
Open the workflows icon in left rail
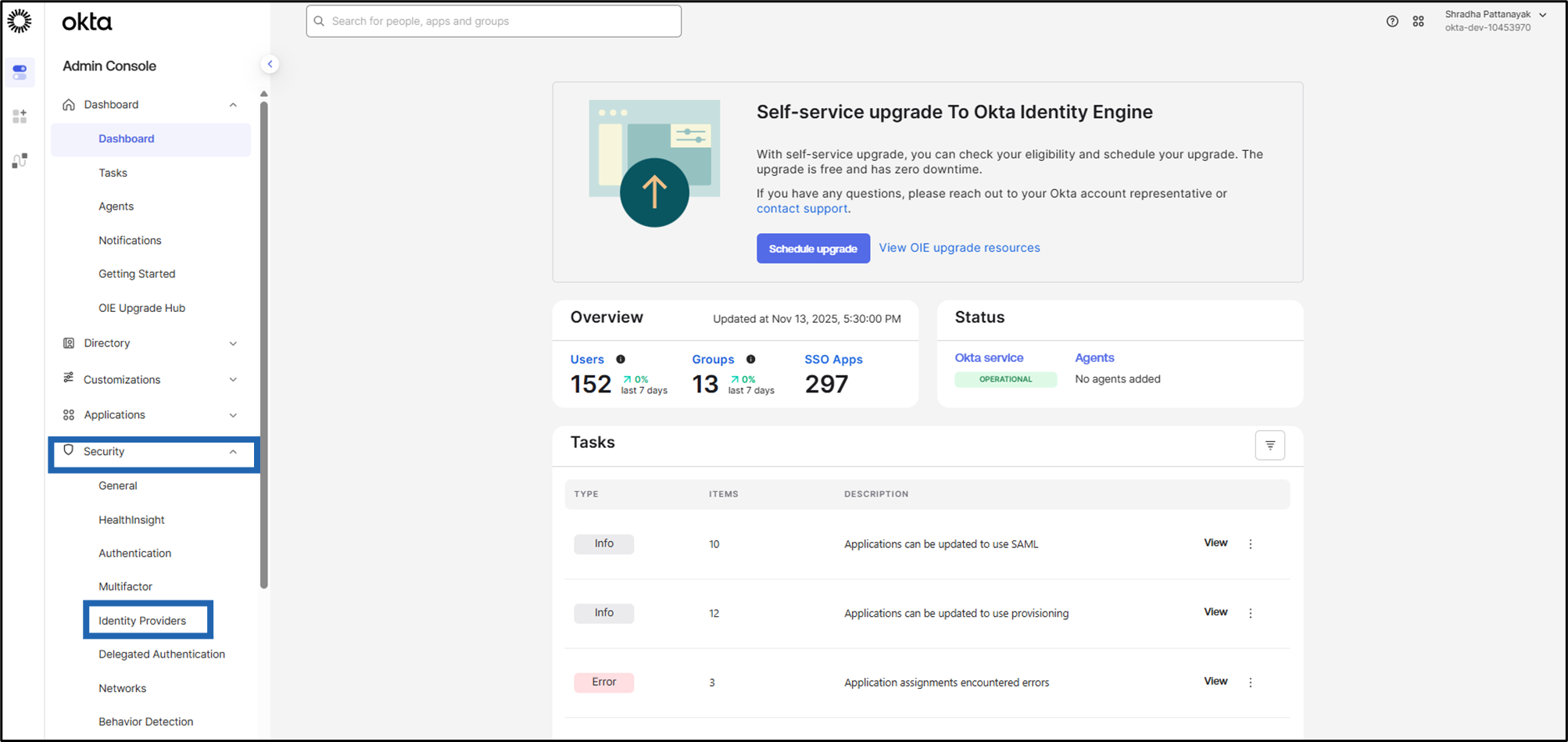point(20,160)
